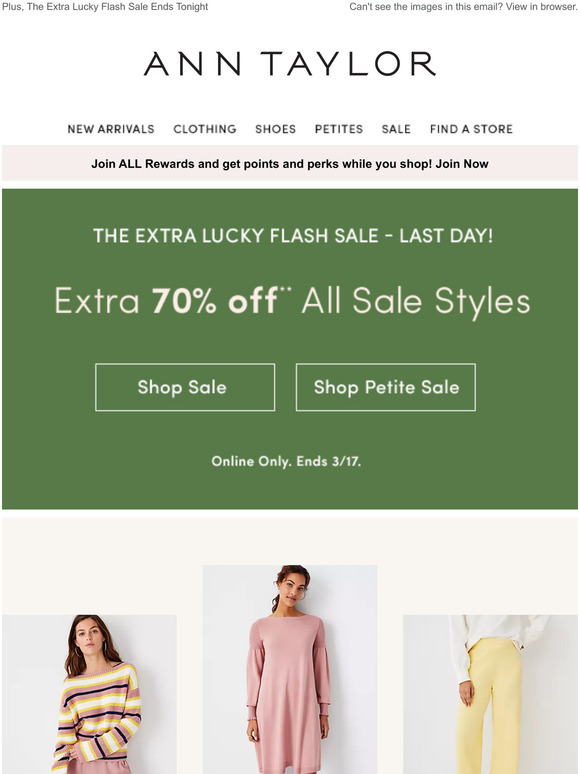This screenshot has width=580, height=774.
Task: Select the Petites navigation link
Action: pos(339,129)
